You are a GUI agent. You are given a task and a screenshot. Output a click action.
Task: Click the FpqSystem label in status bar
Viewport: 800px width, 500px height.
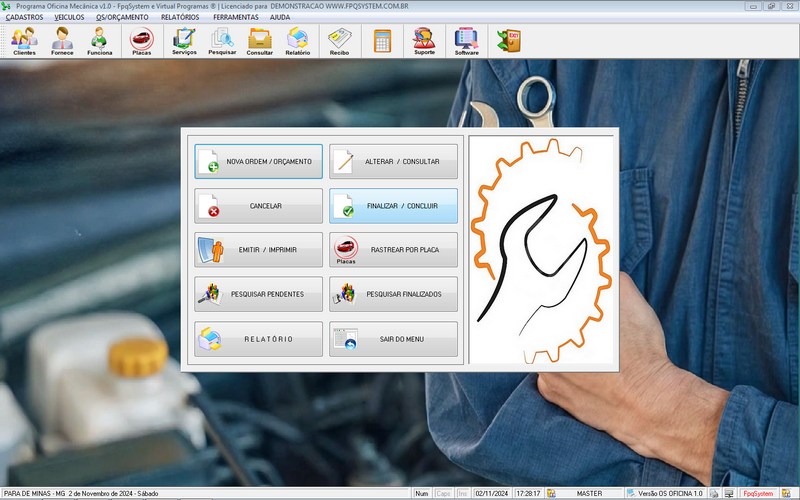point(764,493)
